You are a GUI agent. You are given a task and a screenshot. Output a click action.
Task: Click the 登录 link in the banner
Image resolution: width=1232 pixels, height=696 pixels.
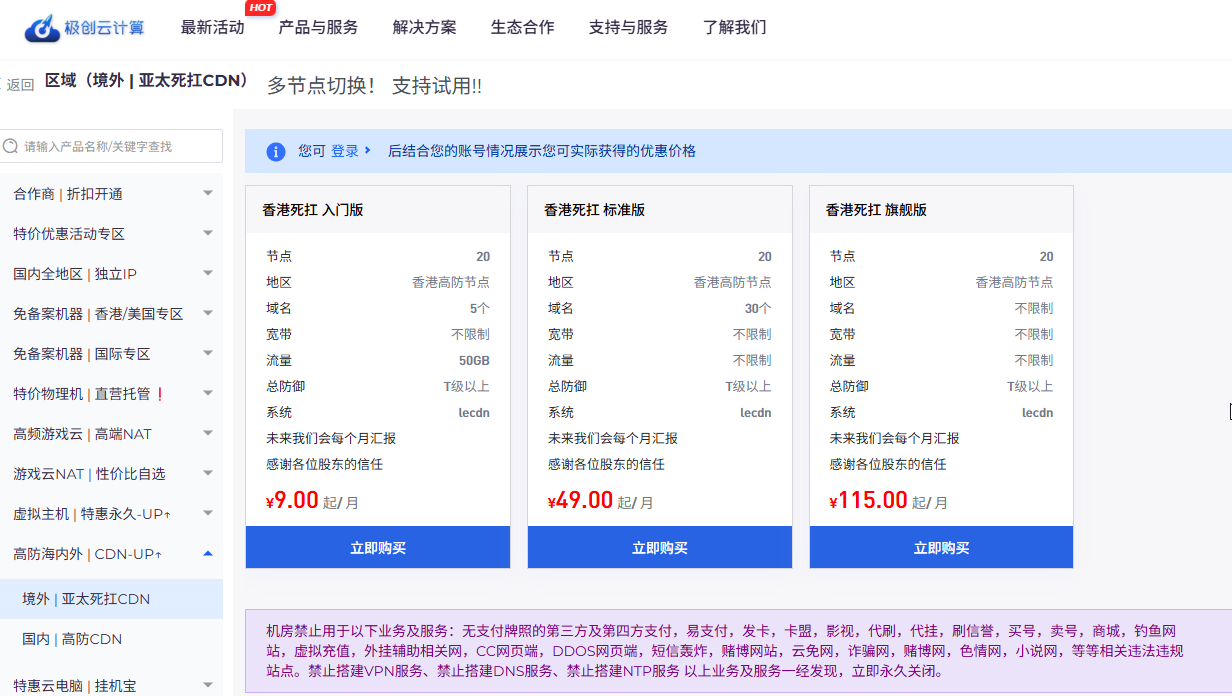pyautogui.click(x=345, y=151)
